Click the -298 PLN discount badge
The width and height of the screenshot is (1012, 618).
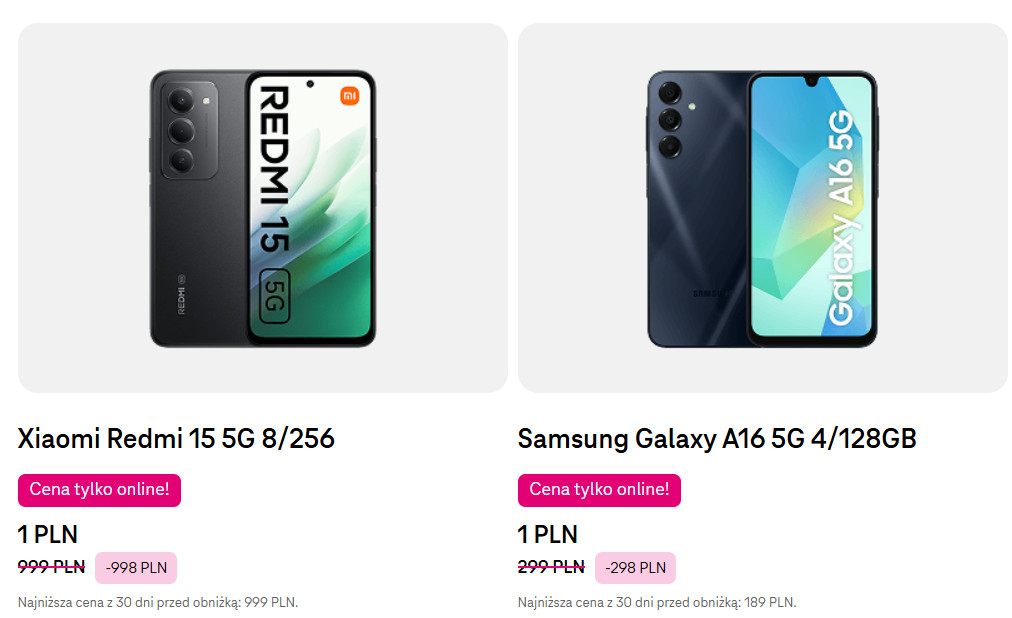[x=635, y=568]
